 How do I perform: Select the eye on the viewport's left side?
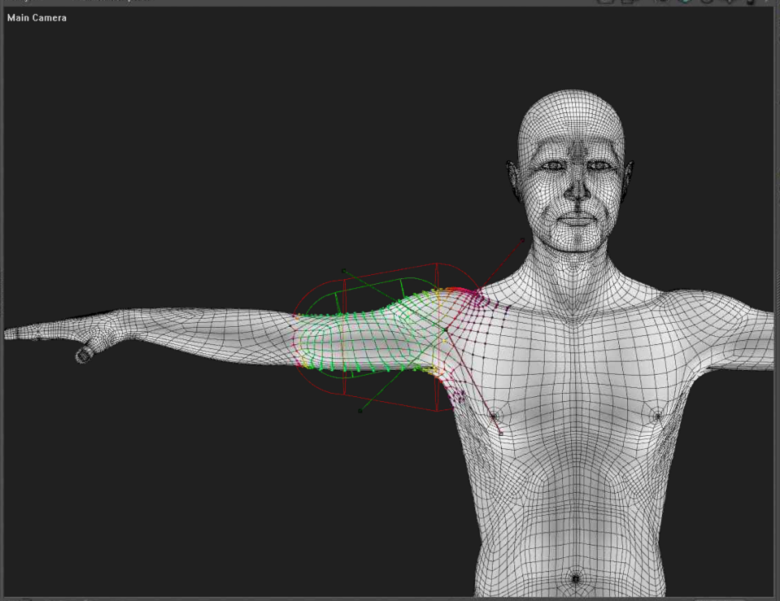549,166
